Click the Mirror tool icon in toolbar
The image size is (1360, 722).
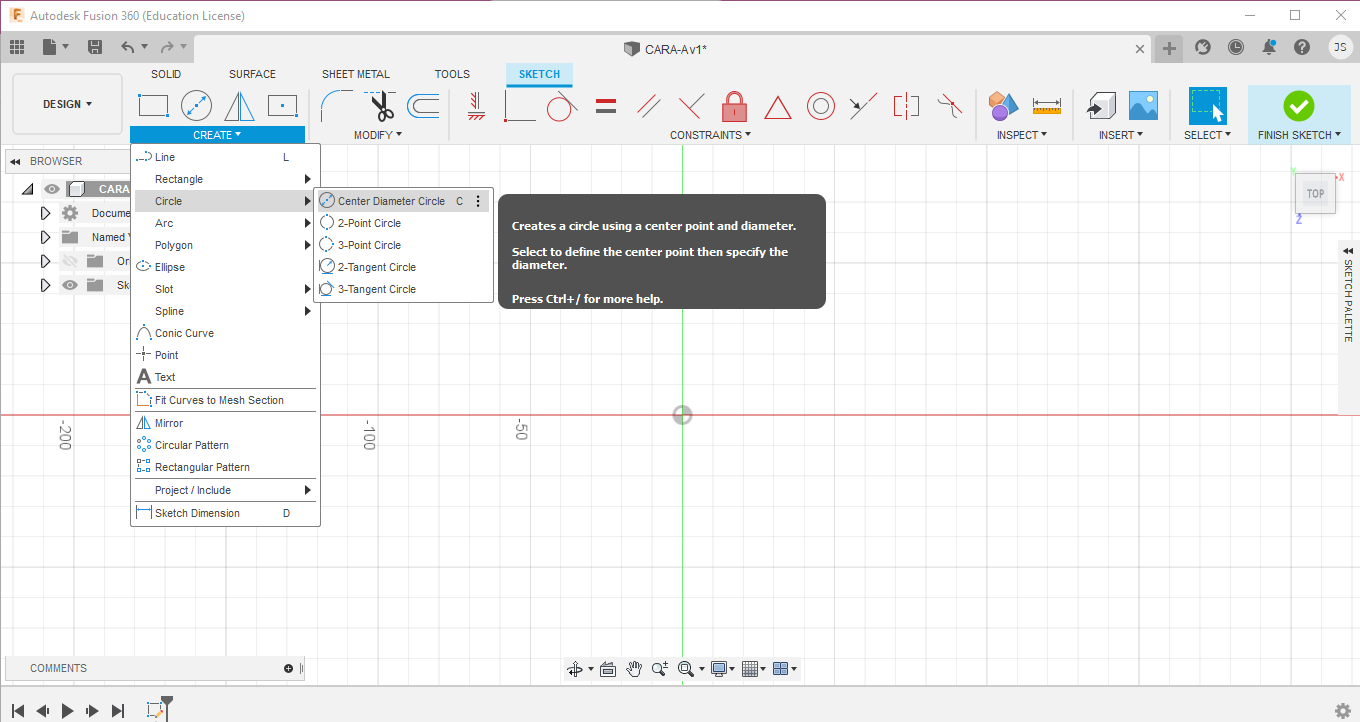coord(240,105)
